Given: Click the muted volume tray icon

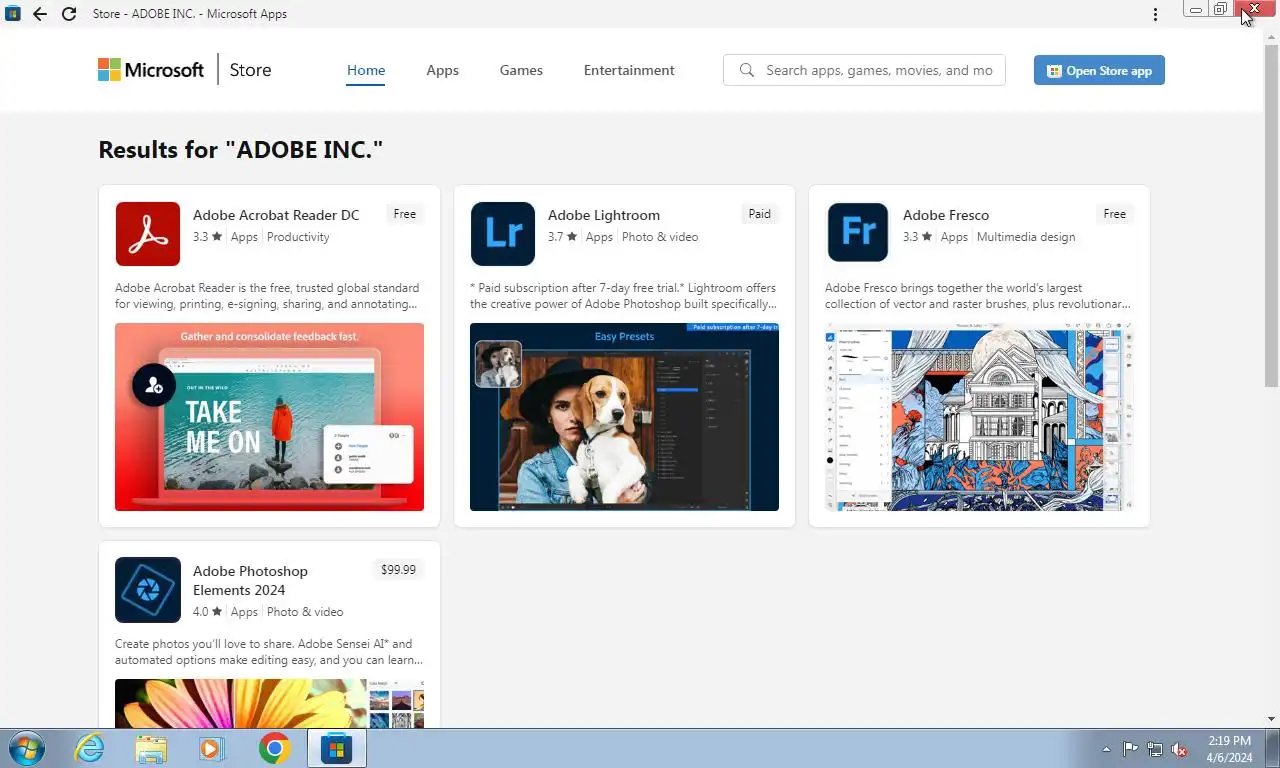Looking at the screenshot, I should pos(1180,749).
